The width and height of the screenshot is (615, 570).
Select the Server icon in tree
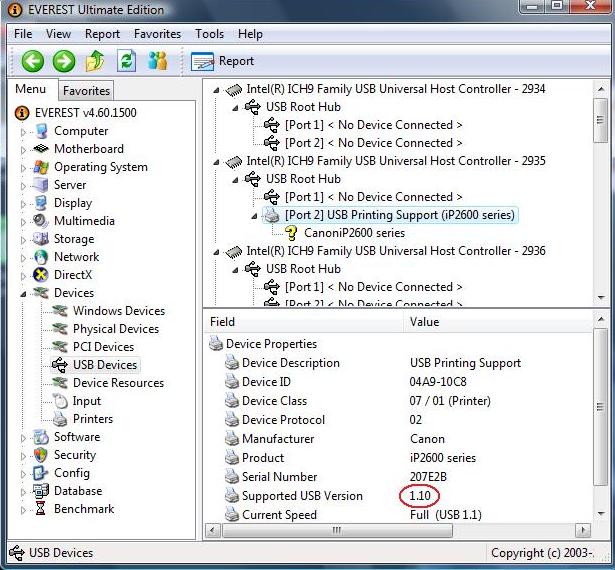pos(41,185)
